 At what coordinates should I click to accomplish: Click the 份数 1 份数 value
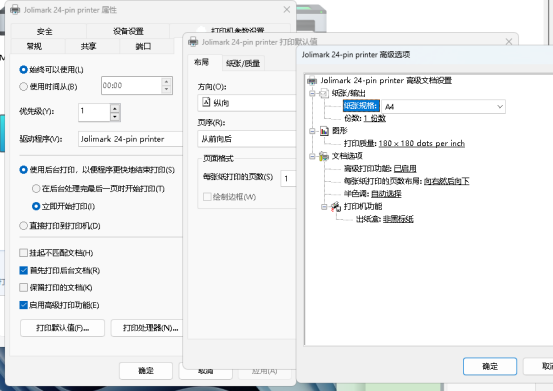tap(375, 118)
